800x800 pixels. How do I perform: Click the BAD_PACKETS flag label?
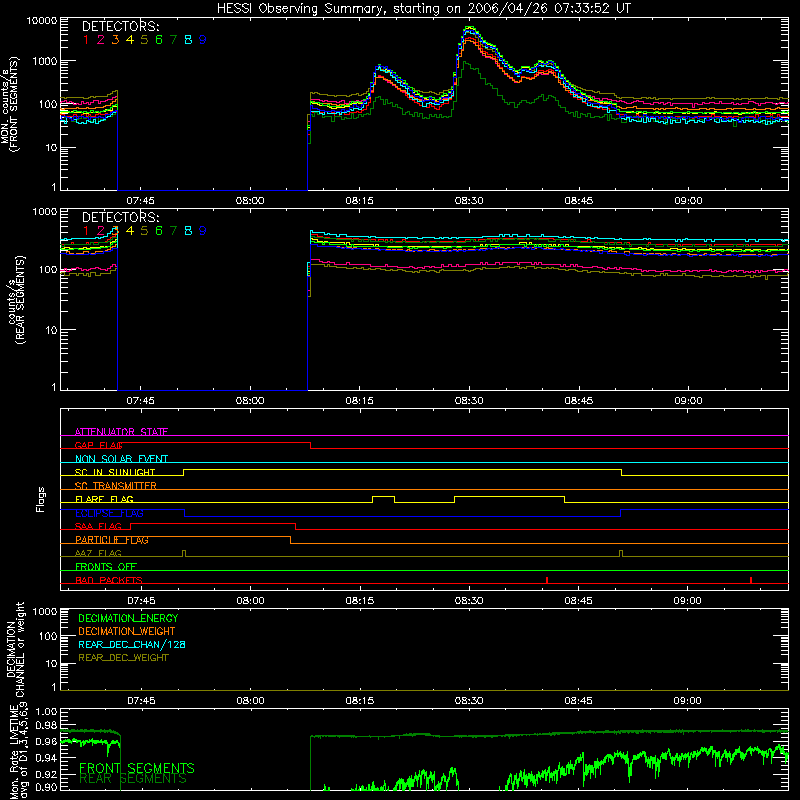click(x=109, y=580)
